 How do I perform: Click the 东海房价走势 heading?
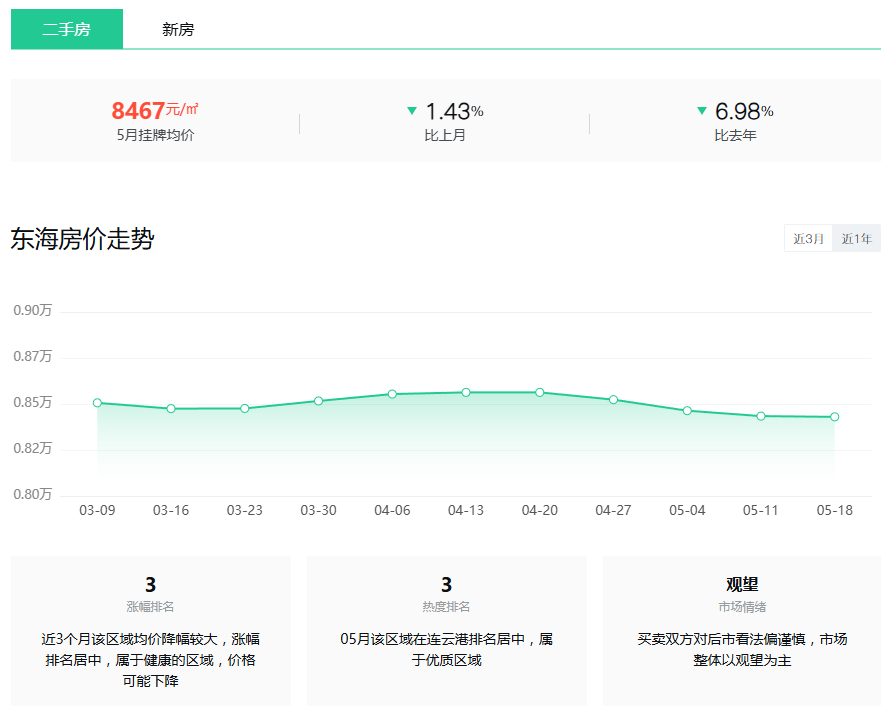coord(82,238)
